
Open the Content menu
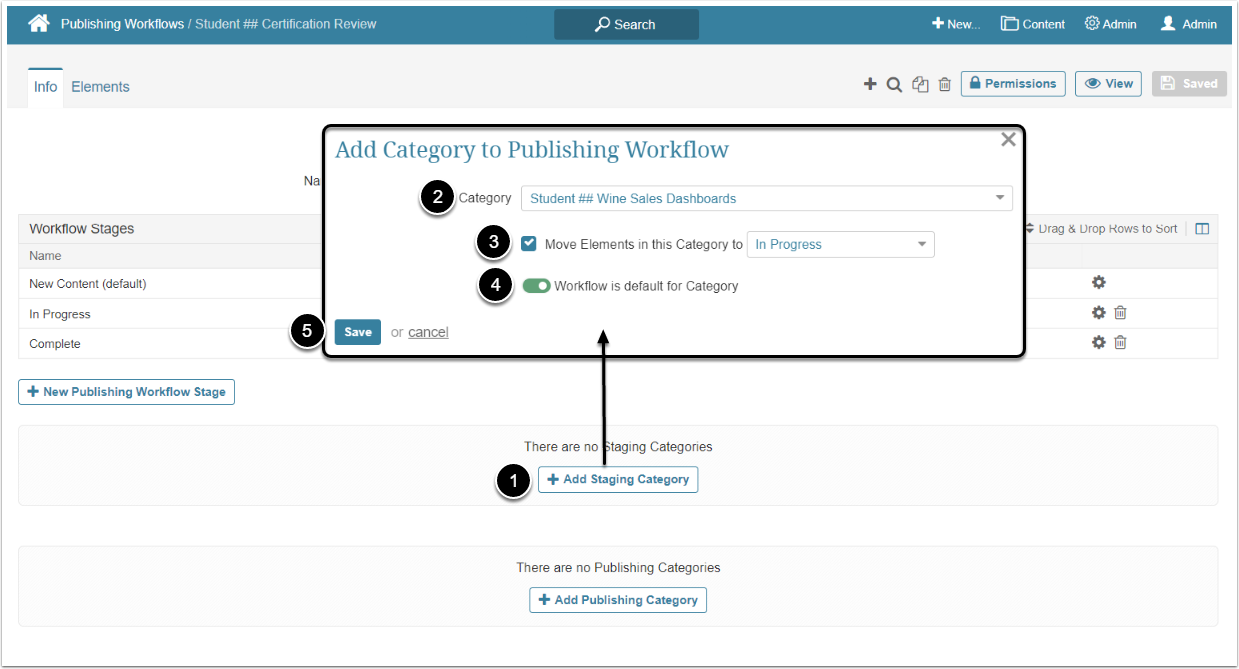[1033, 24]
